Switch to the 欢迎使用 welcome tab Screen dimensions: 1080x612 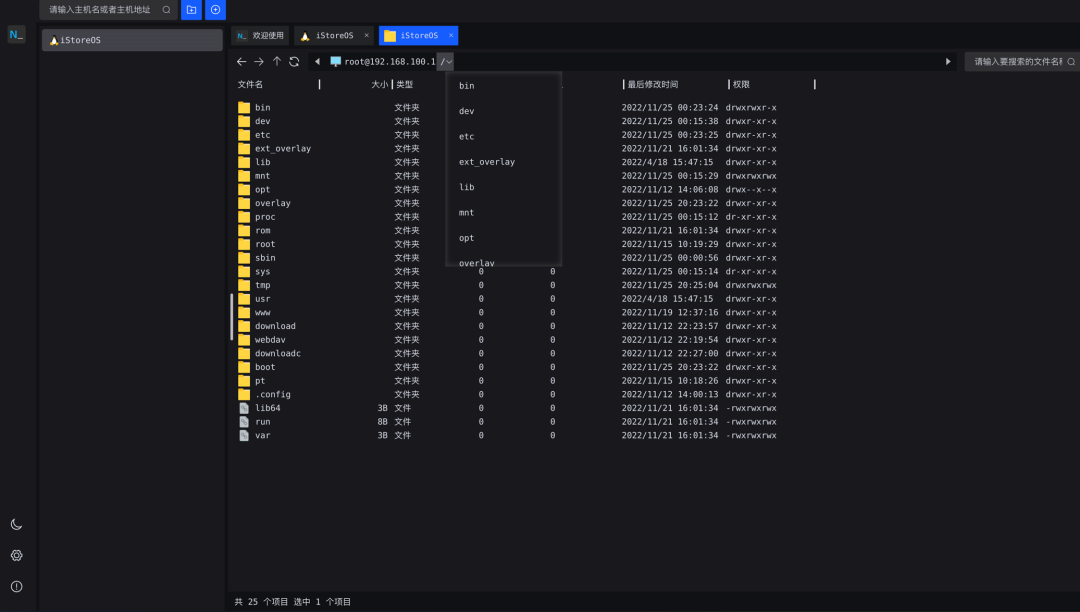260,35
